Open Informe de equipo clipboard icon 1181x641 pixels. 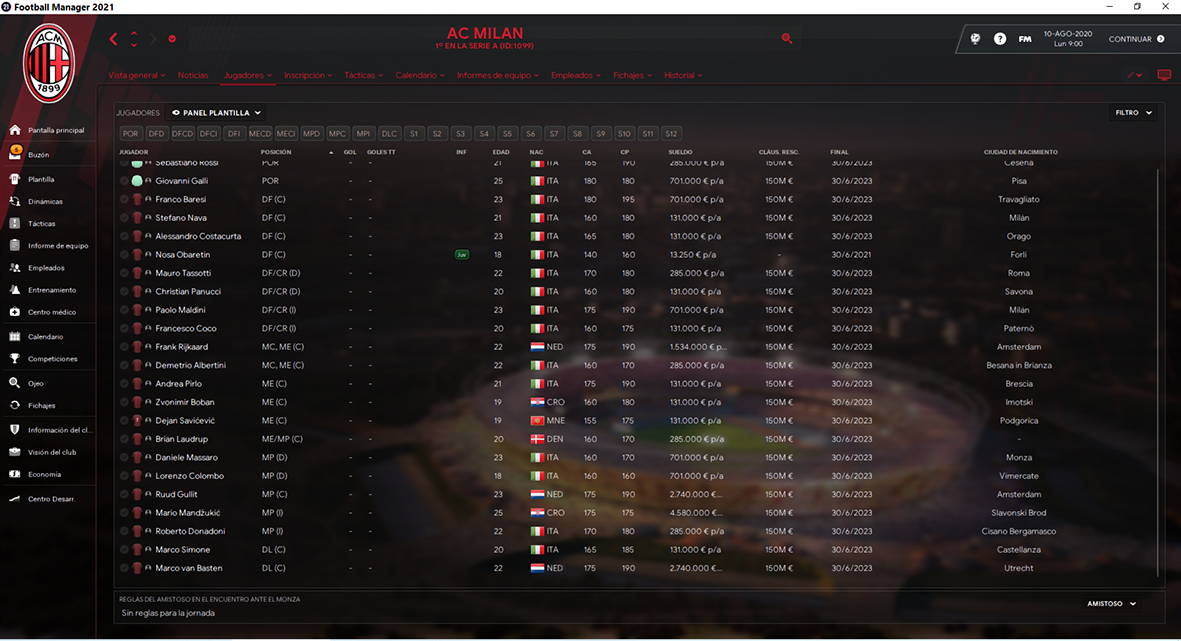15,246
